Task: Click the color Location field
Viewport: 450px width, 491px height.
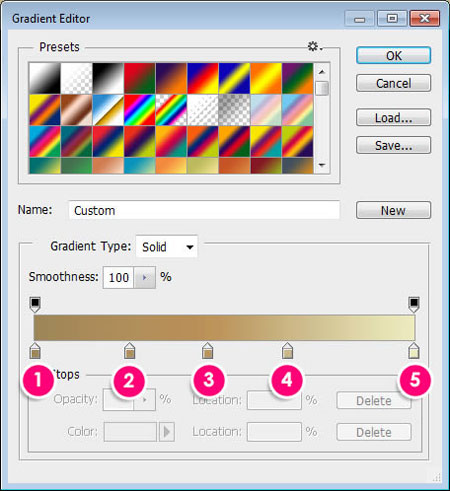Action: [x=274, y=432]
